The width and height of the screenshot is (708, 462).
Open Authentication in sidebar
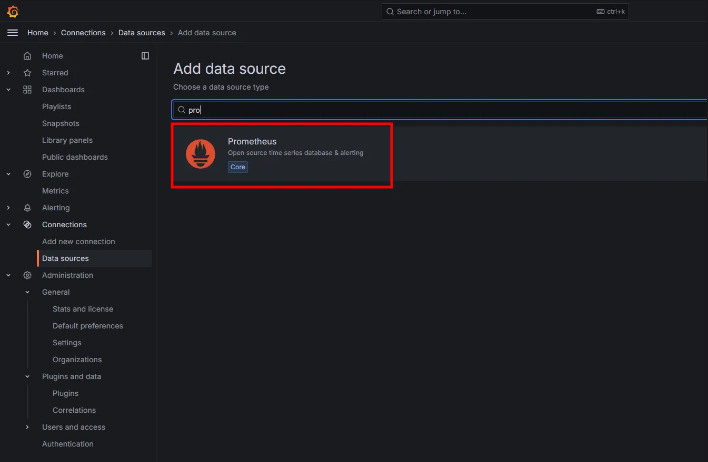68,444
